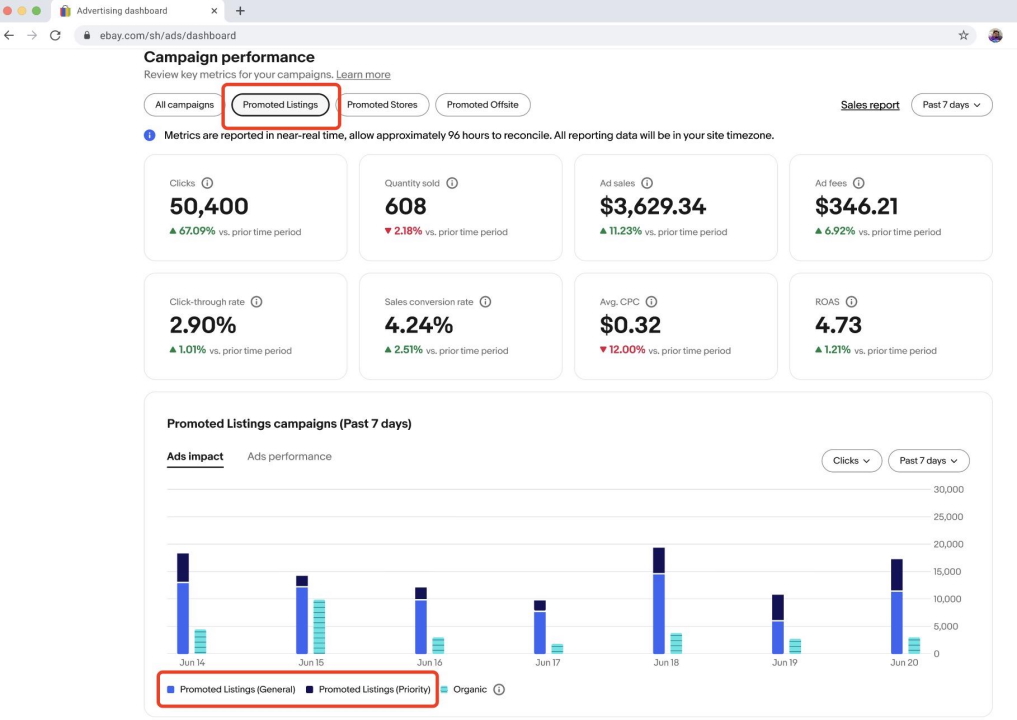Click the info icon next to Click-through rate

[x=256, y=302]
